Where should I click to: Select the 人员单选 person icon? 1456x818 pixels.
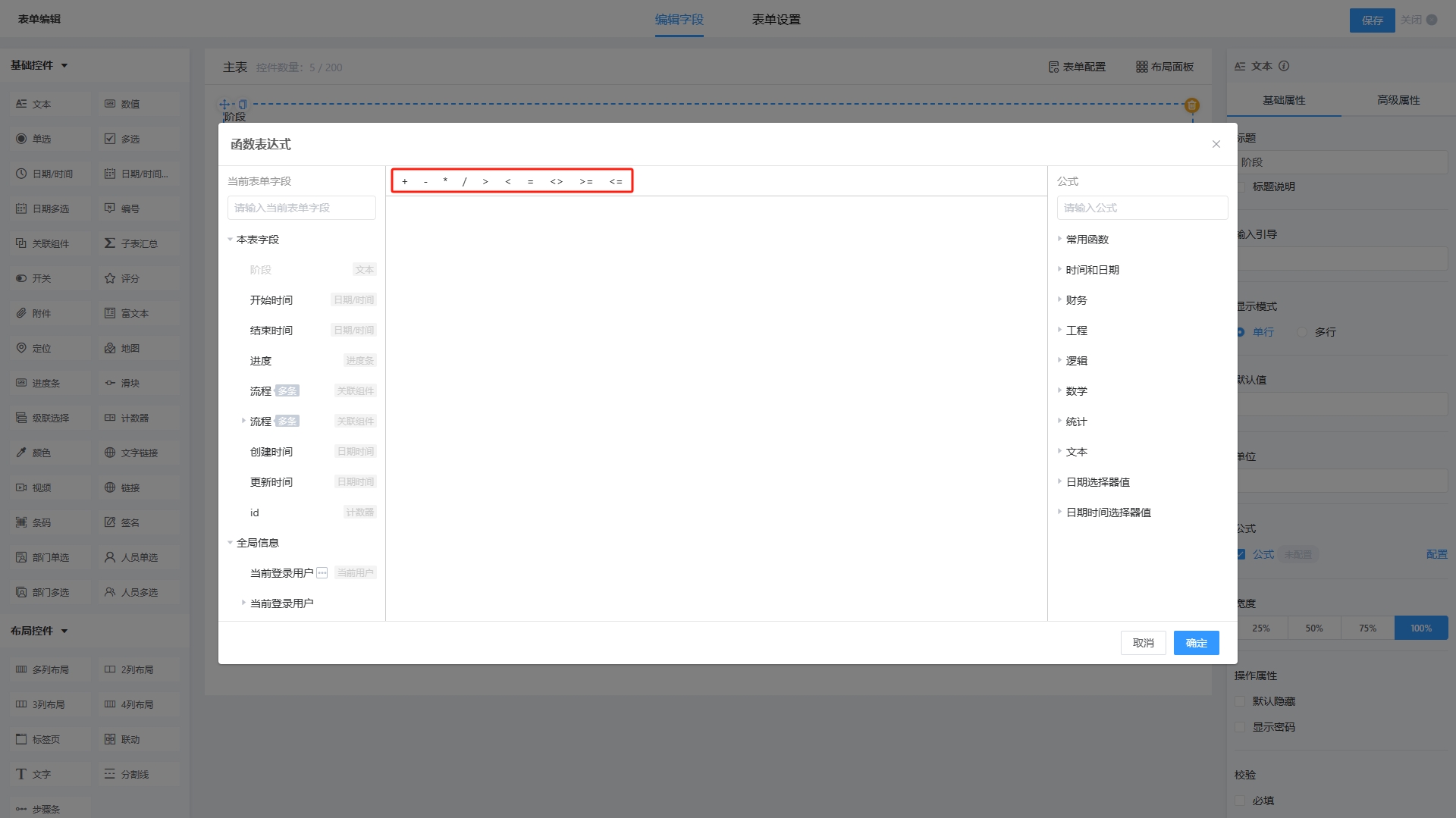[x=110, y=557]
